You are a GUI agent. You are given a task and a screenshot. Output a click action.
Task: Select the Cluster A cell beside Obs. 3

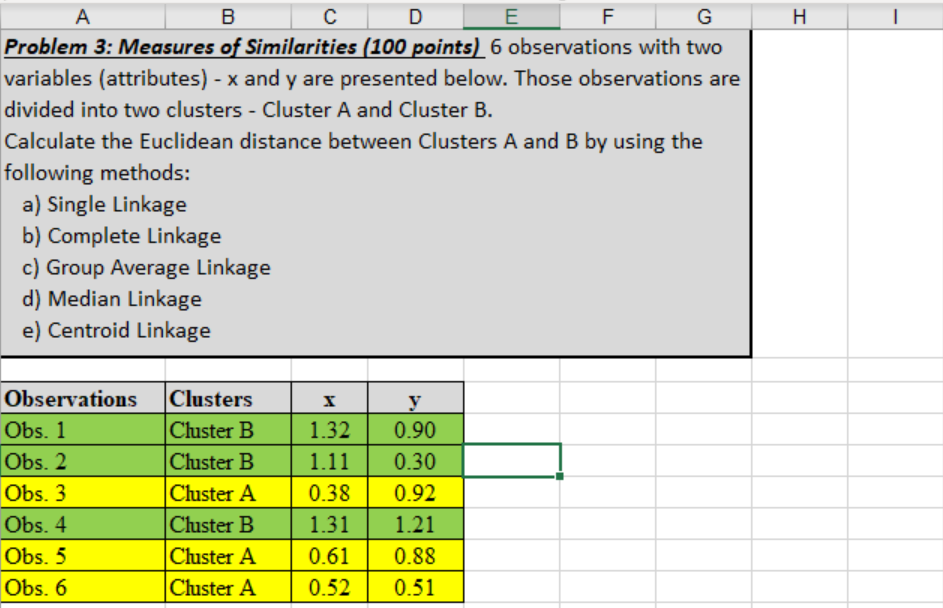coord(228,493)
